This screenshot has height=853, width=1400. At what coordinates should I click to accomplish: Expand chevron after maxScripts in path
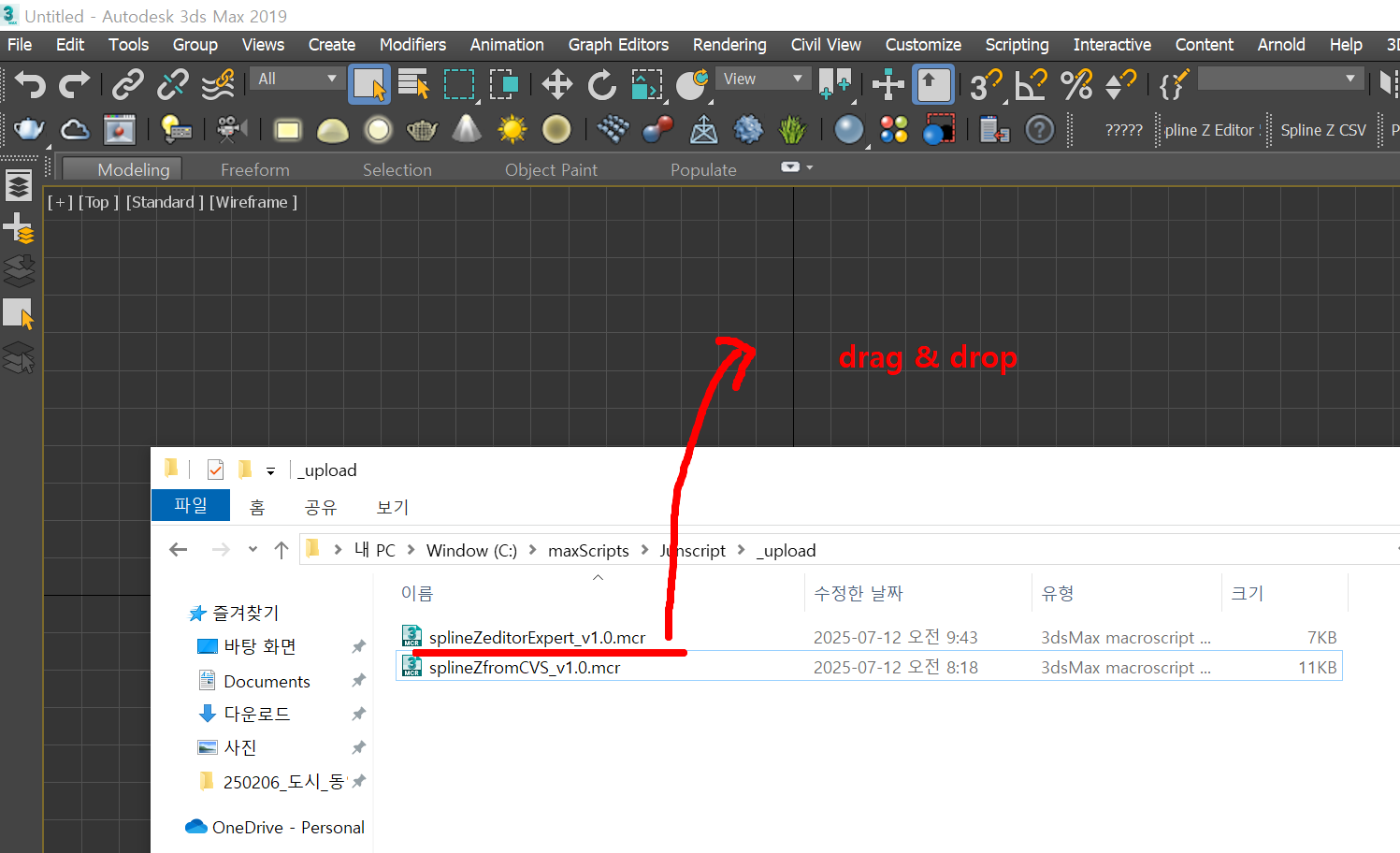point(644,550)
